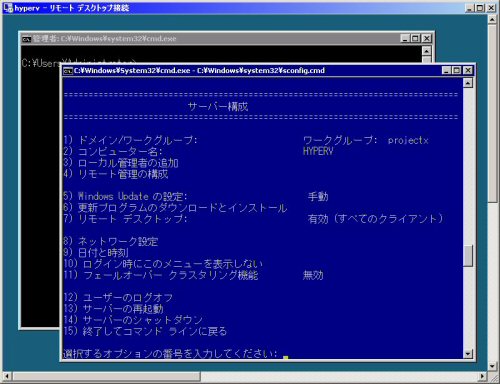Click the sconfig.cmd window title bar text

click(199, 71)
